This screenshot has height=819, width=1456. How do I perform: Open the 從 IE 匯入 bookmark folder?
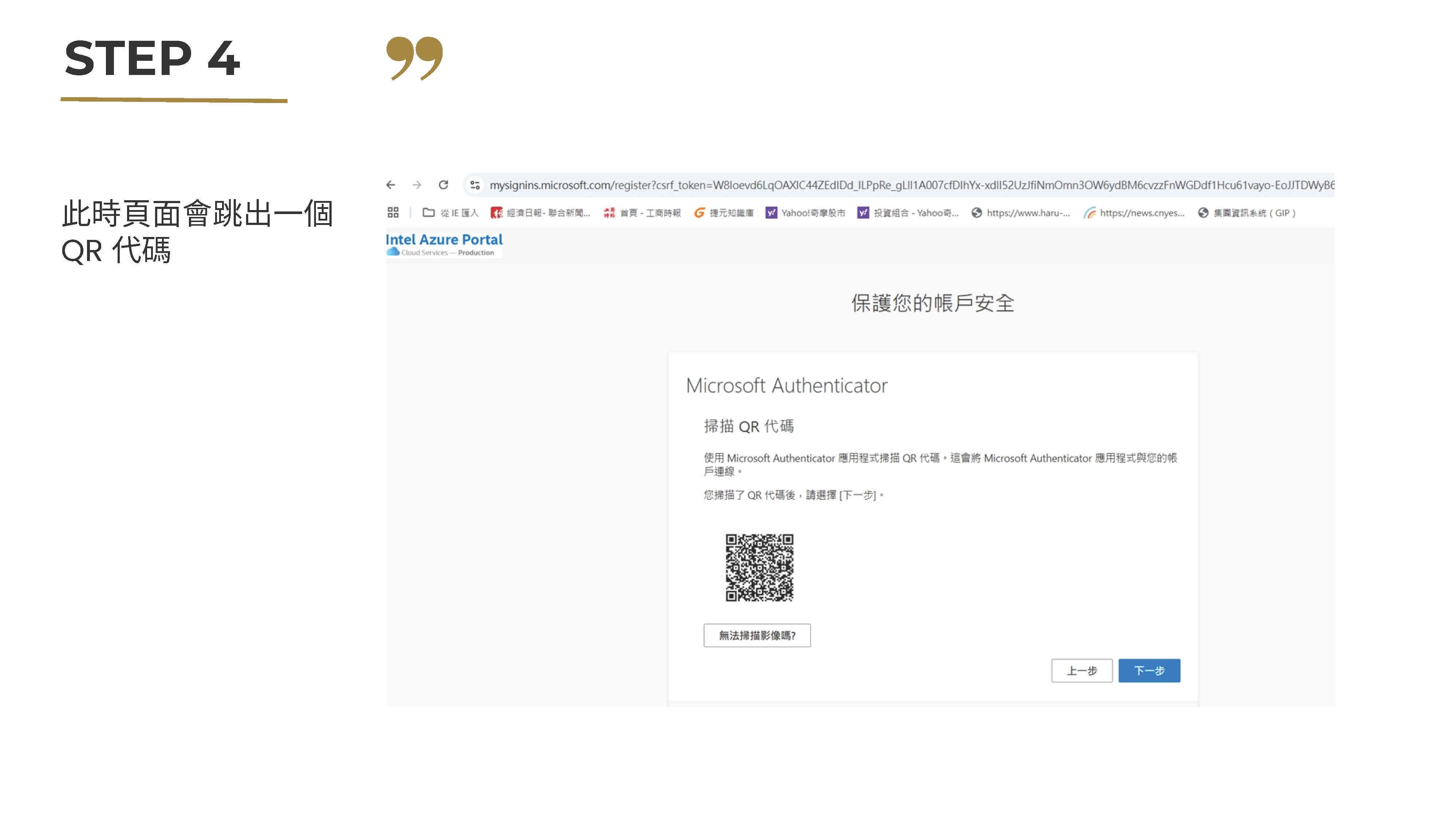click(x=451, y=213)
